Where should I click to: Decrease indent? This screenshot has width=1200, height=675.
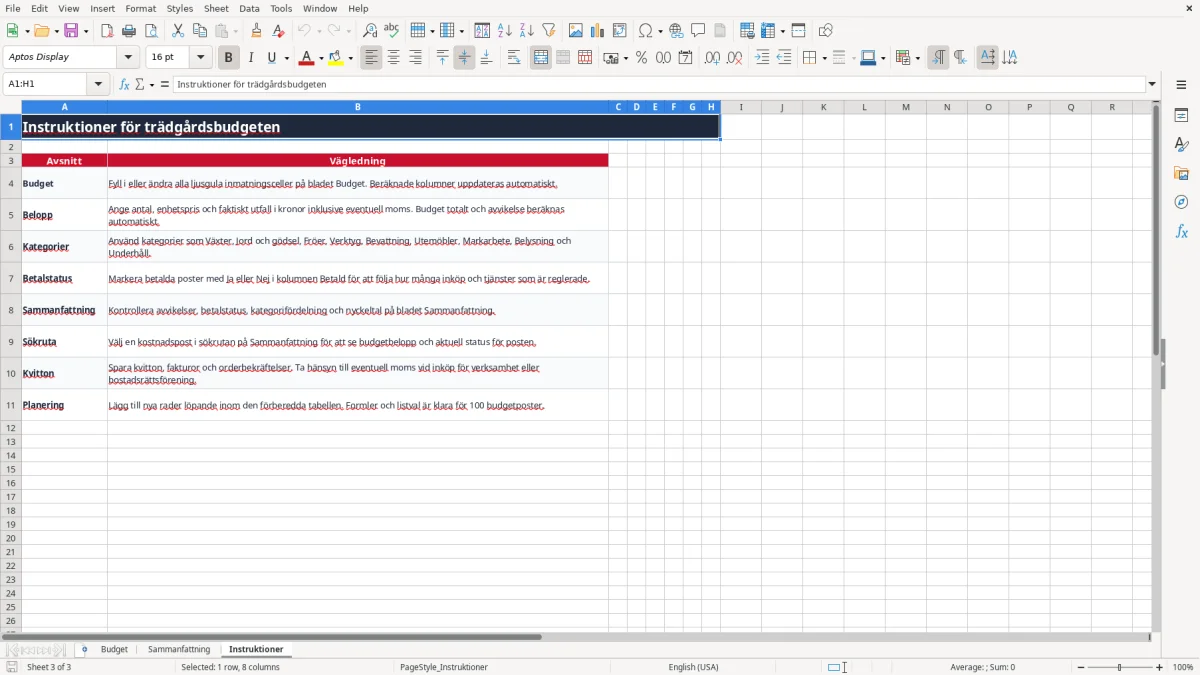click(x=784, y=58)
